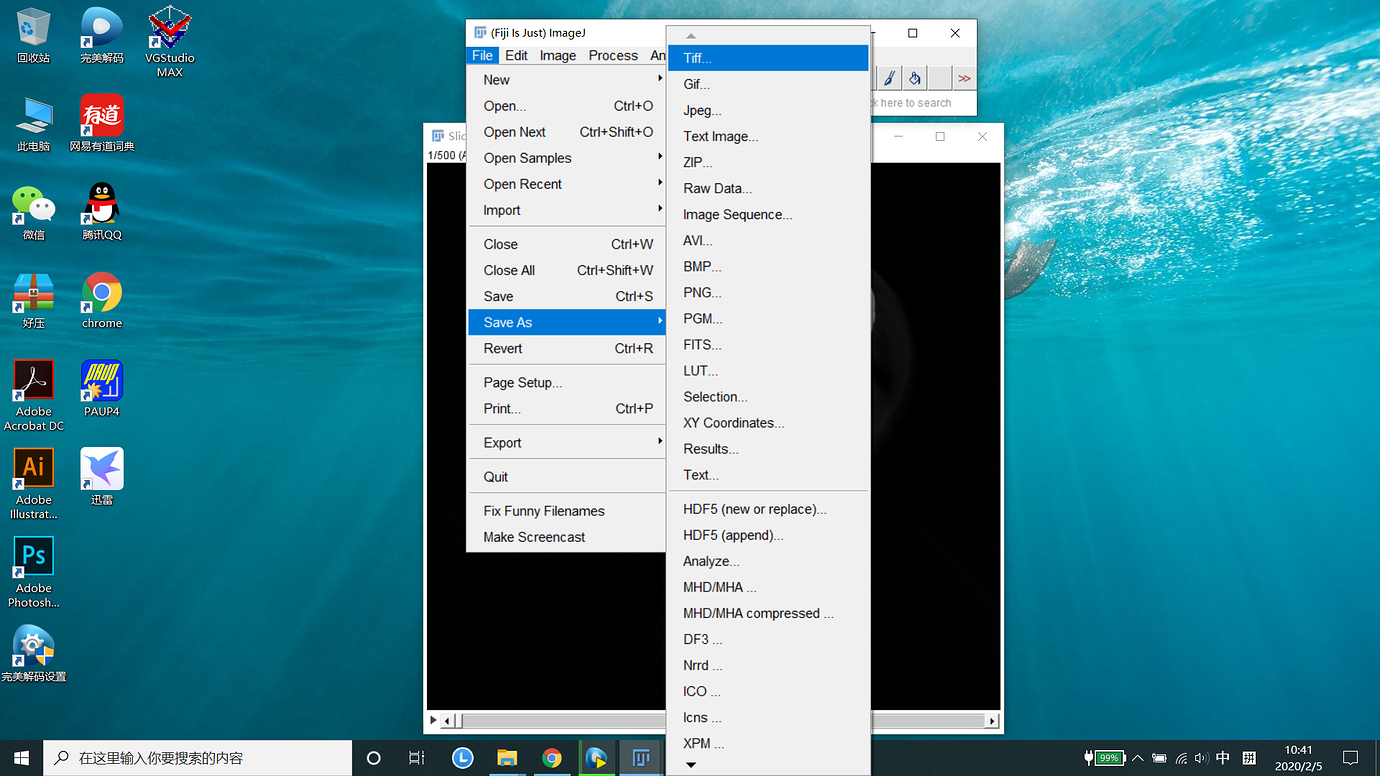Viewport: 1380px width, 776px height.
Task: Select Image Sequence... save option
Action: [737, 215]
